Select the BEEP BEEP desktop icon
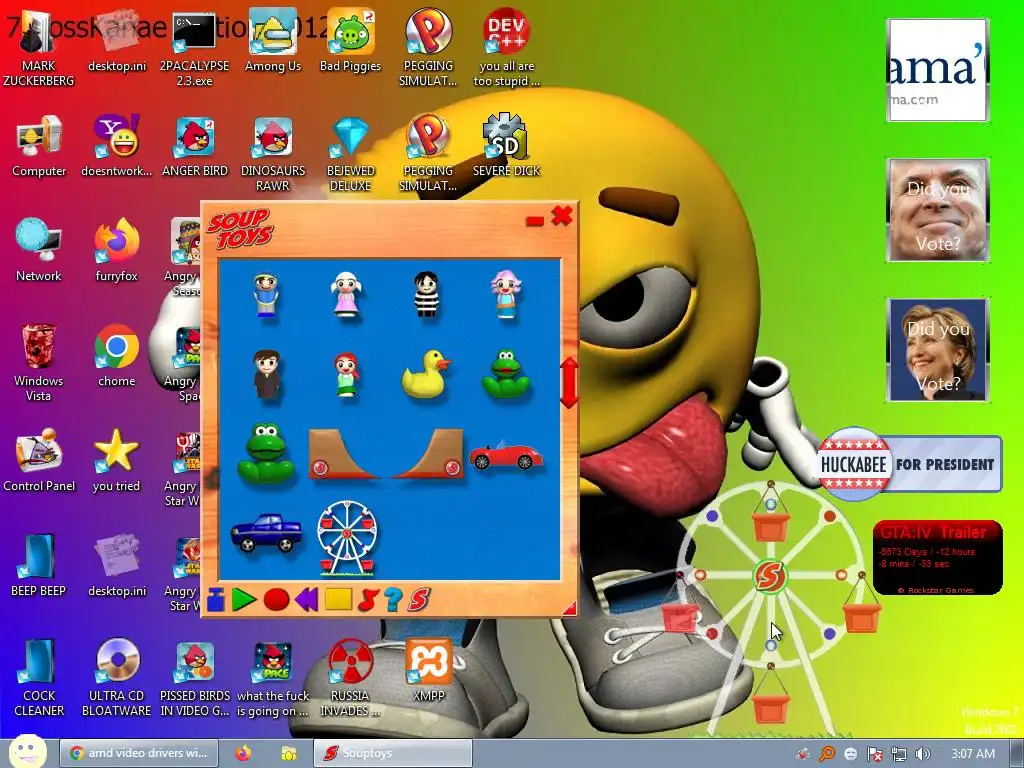Screen dimensions: 1024x768 [x=39, y=566]
